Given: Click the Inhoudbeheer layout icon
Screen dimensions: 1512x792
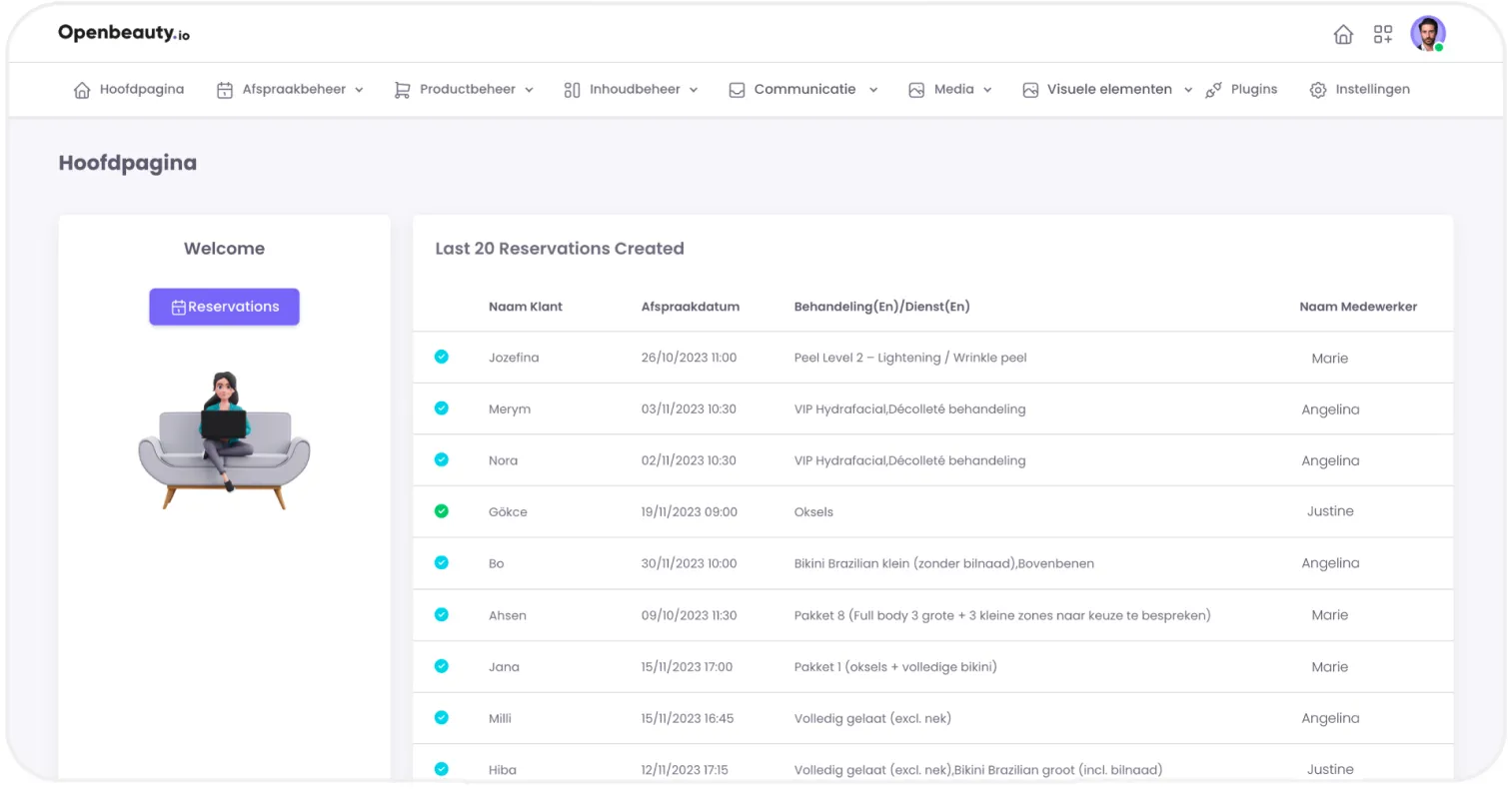Looking at the screenshot, I should [x=572, y=90].
